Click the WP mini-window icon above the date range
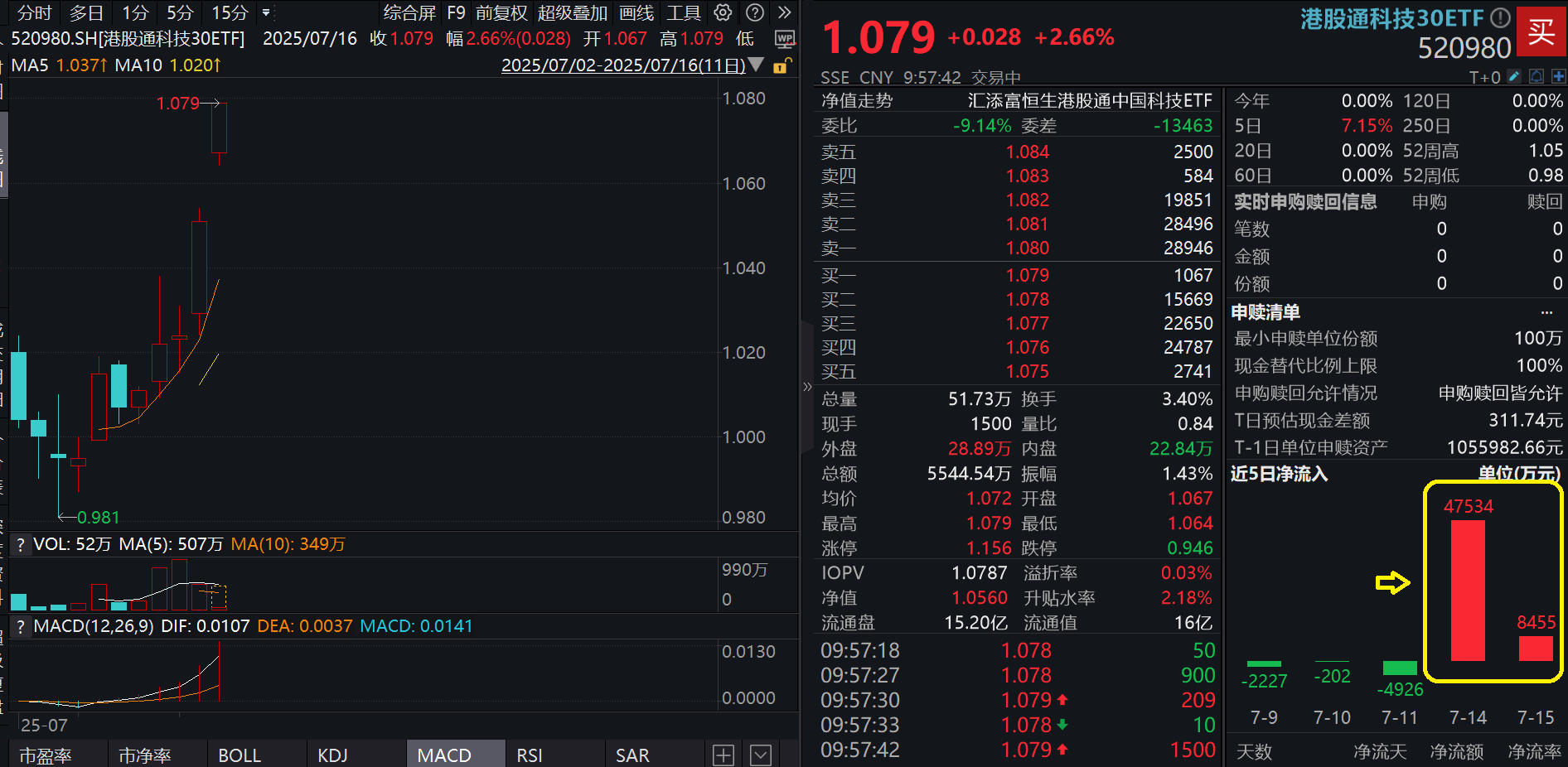 [x=784, y=38]
